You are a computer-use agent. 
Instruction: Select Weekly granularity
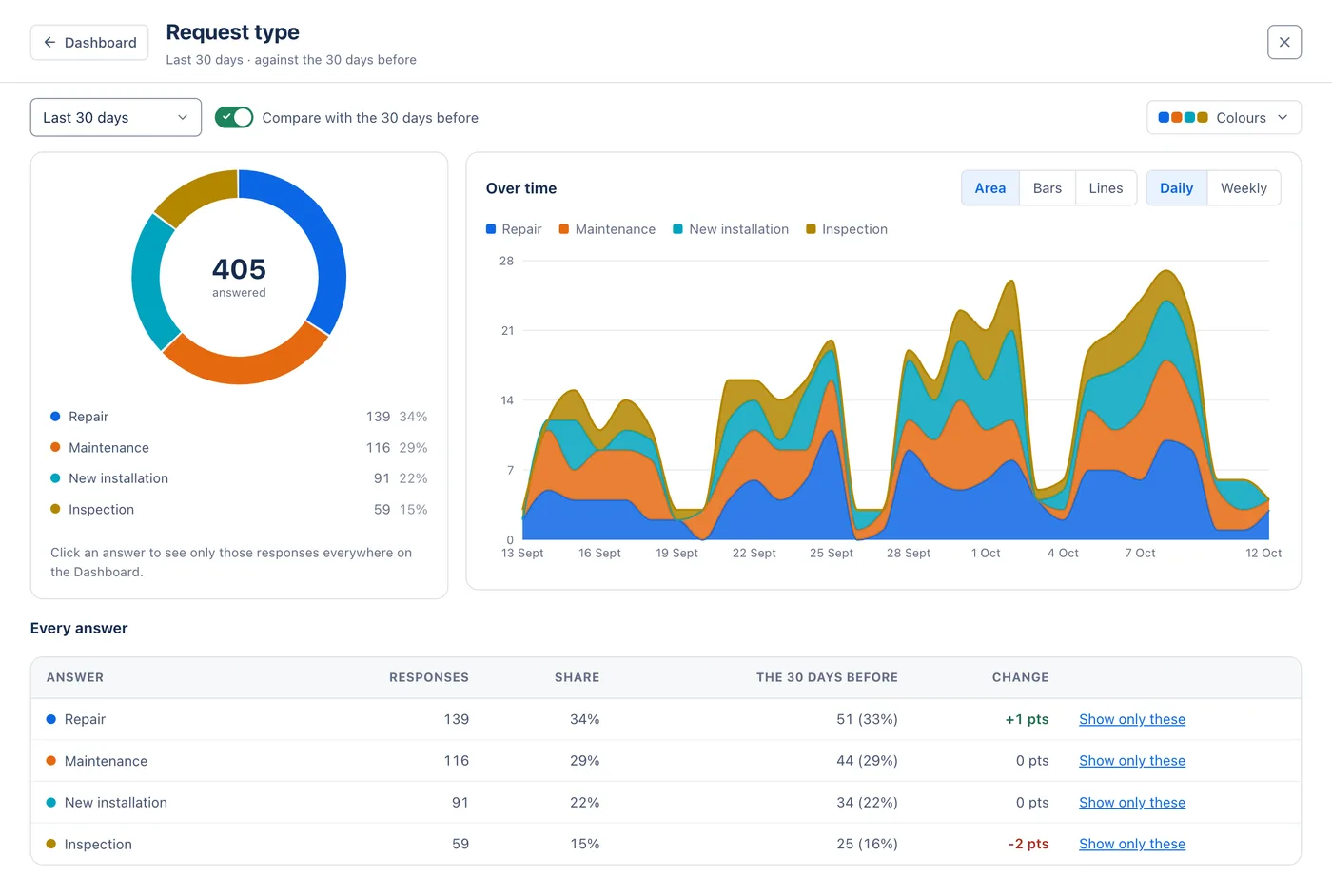[1244, 188]
